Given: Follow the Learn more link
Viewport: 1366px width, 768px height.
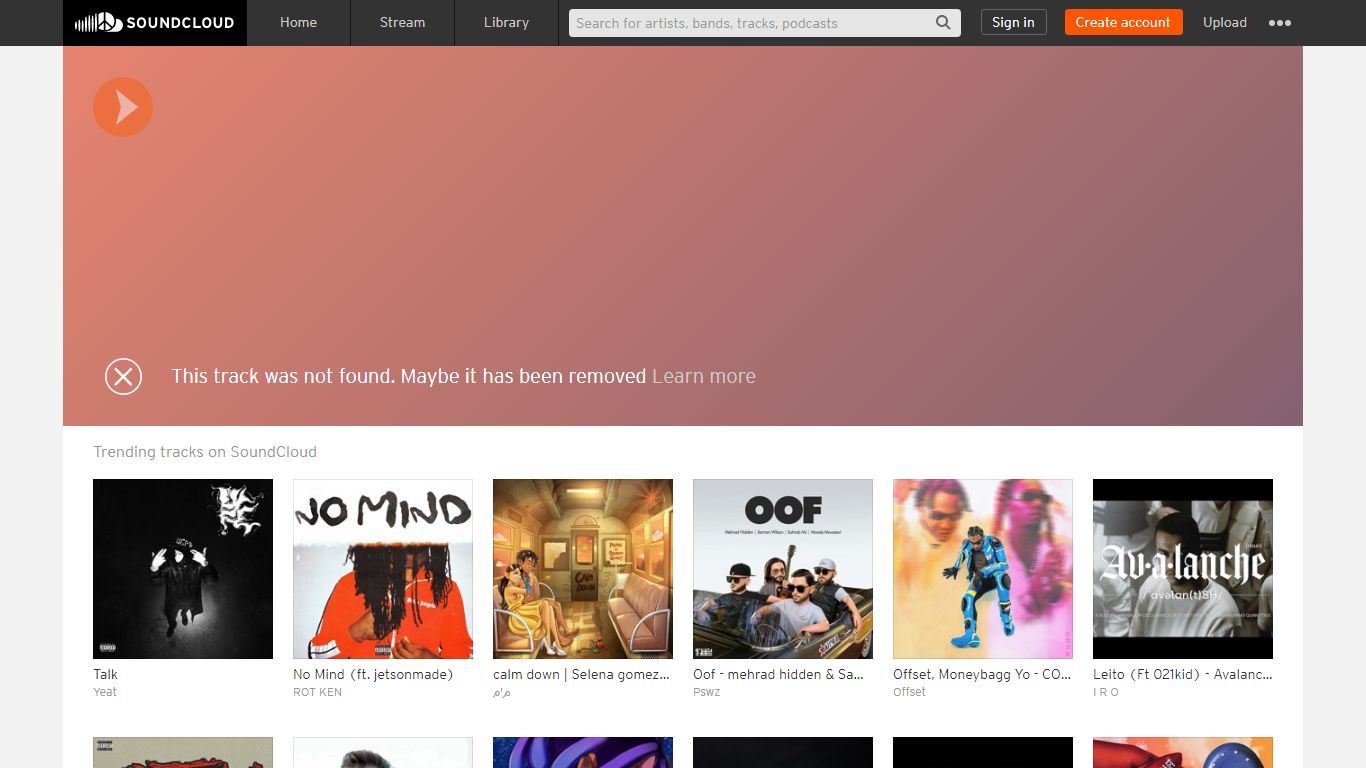Looking at the screenshot, I should [704, 376].
